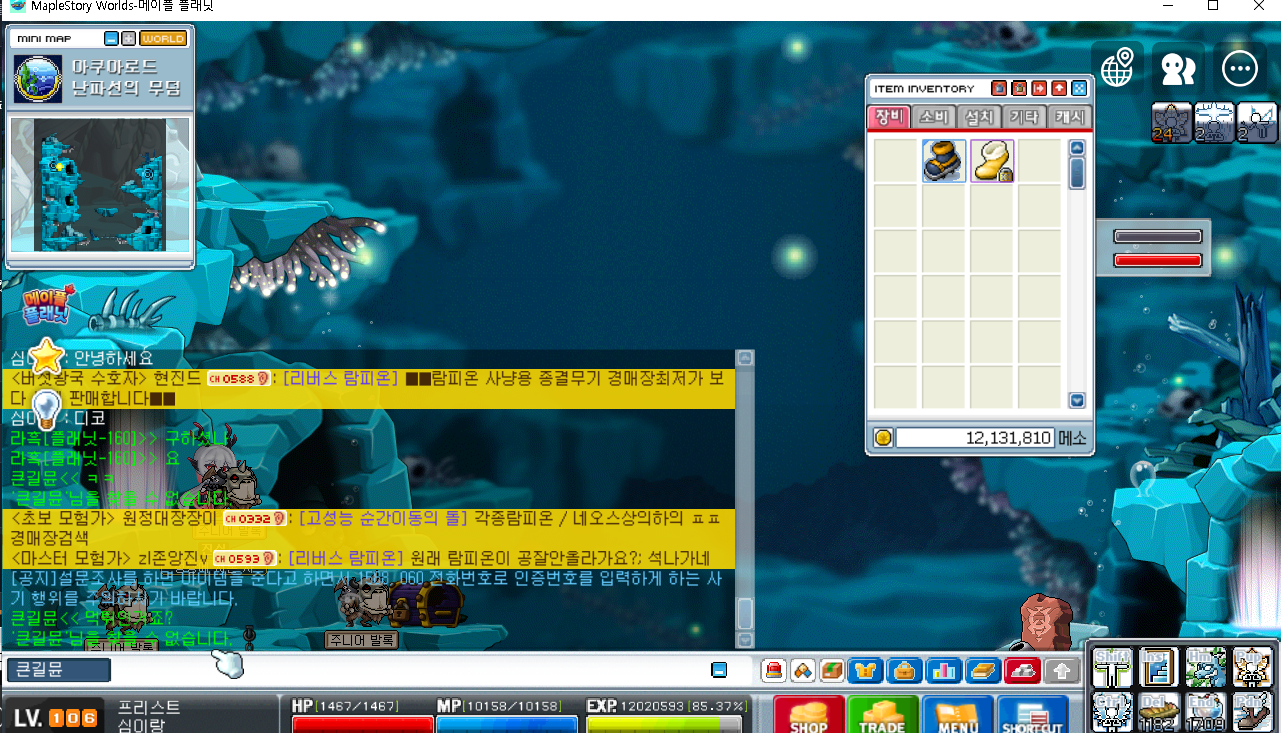Switch to the 설치 inventory tab
This screenshot has width=1281, height=733.
tap(979, 117)
